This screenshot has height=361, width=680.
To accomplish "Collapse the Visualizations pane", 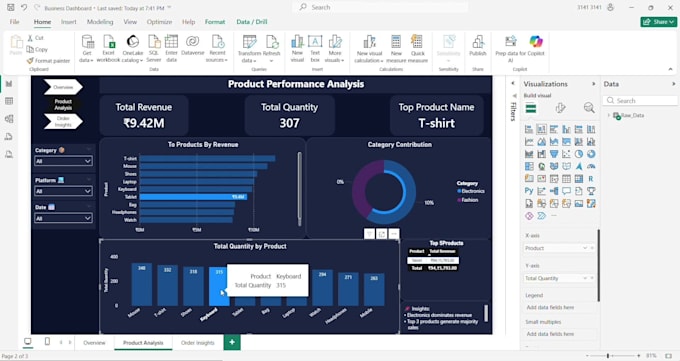I will point(594,84).
